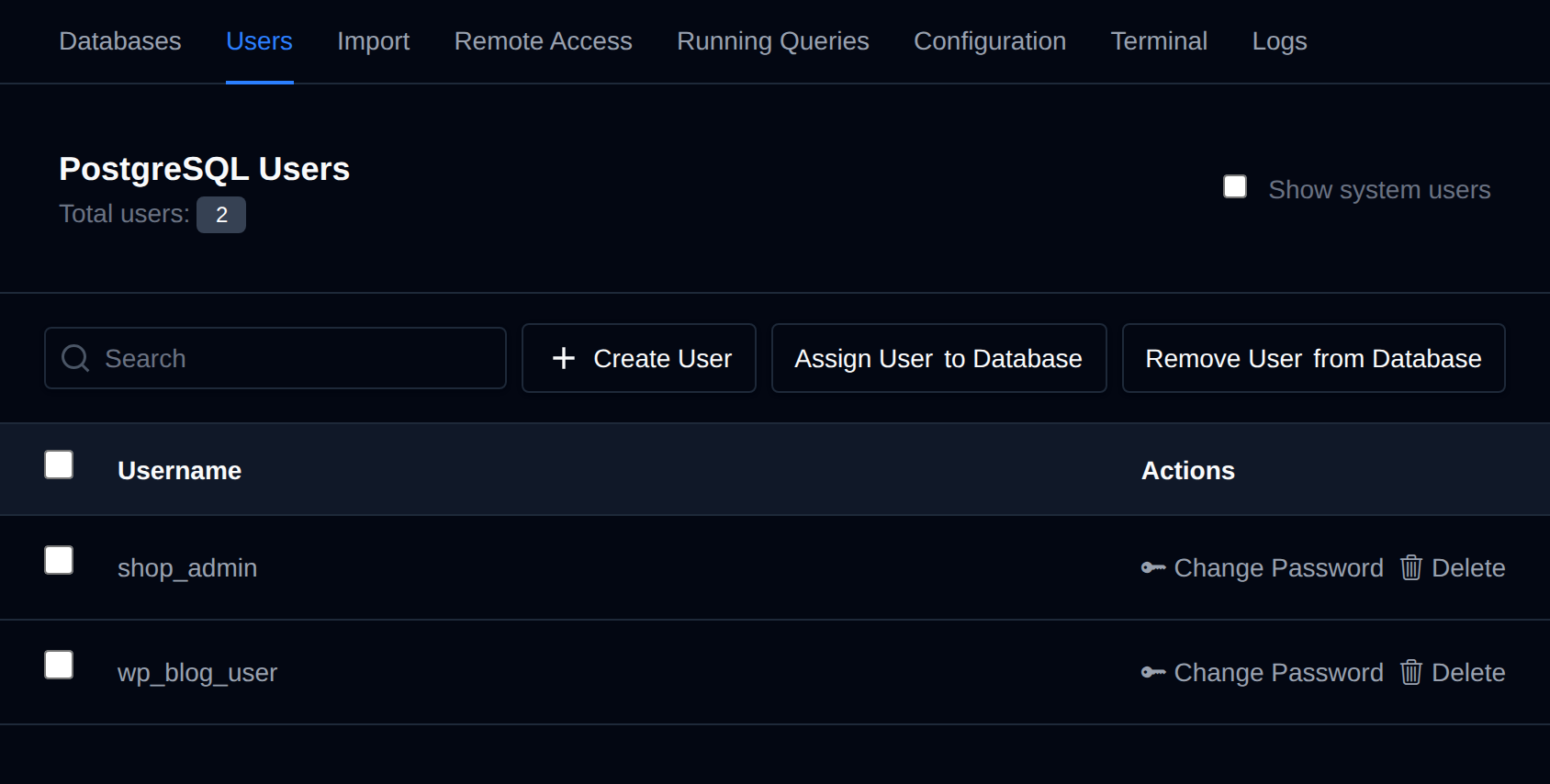1550x784 pixels.
Task: Select the wp_blog_user row checkbox
Action: (59, 665)
